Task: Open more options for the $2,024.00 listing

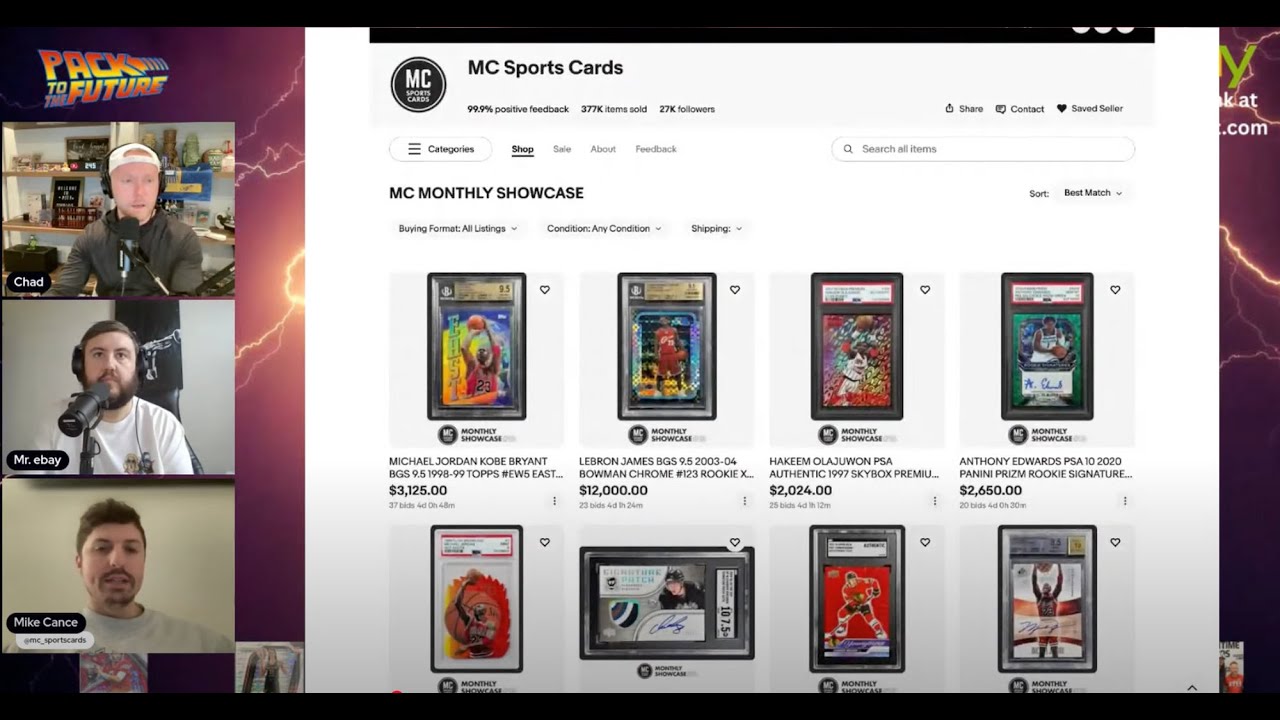Action: click(x=935, y=501)
